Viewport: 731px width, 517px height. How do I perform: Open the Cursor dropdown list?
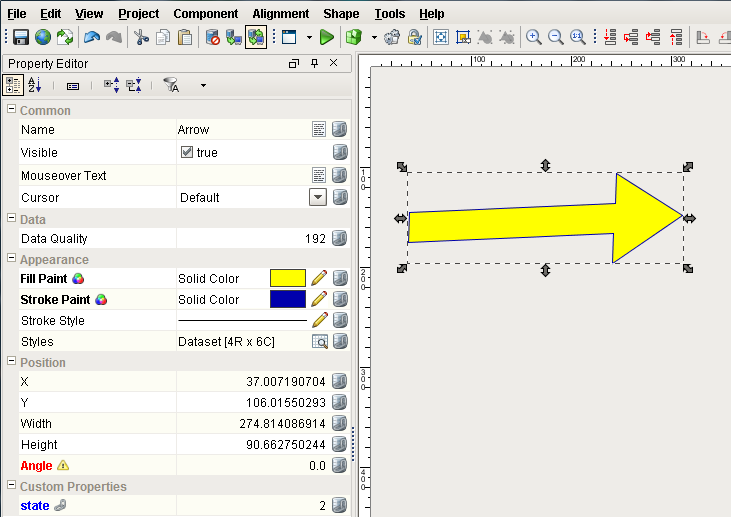click(318, 197)
